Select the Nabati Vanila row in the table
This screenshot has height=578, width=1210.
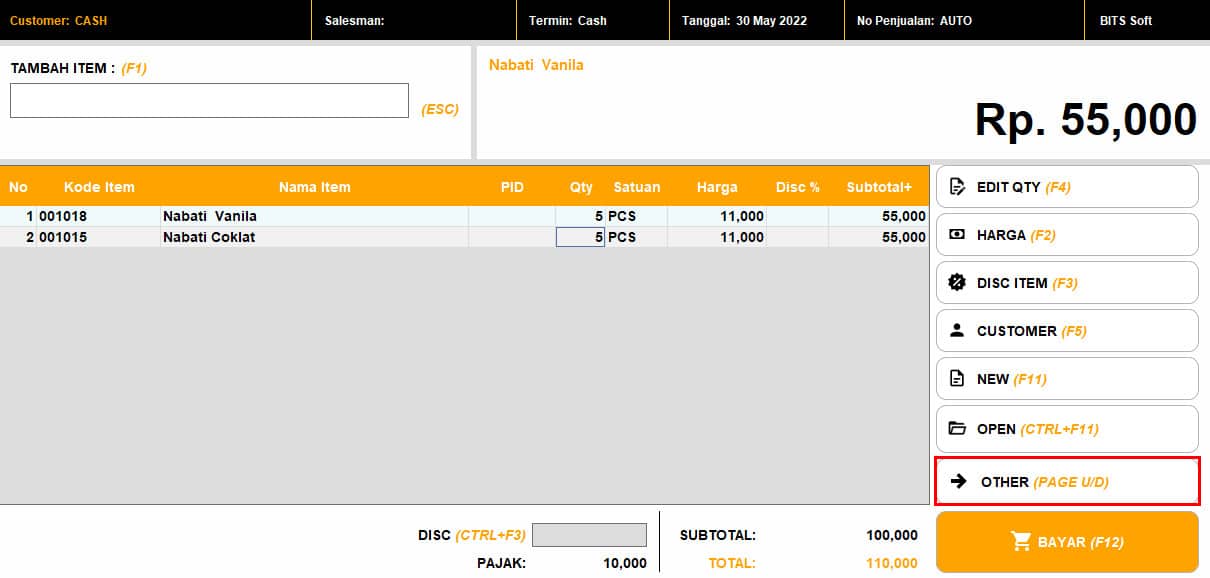pyautogui.click(x=314, y=216)
